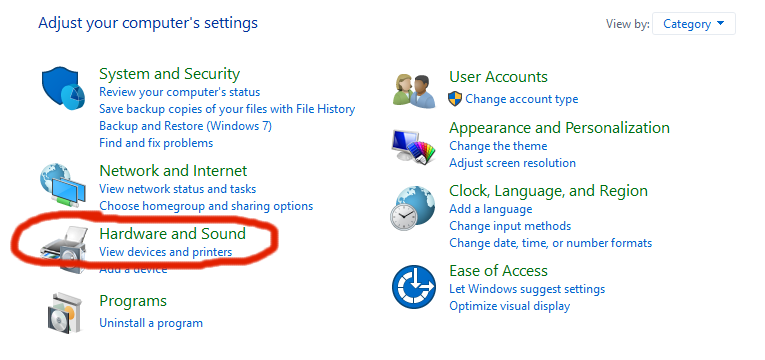Open the Ease of Access icon
765x360 pixels.
414,287
